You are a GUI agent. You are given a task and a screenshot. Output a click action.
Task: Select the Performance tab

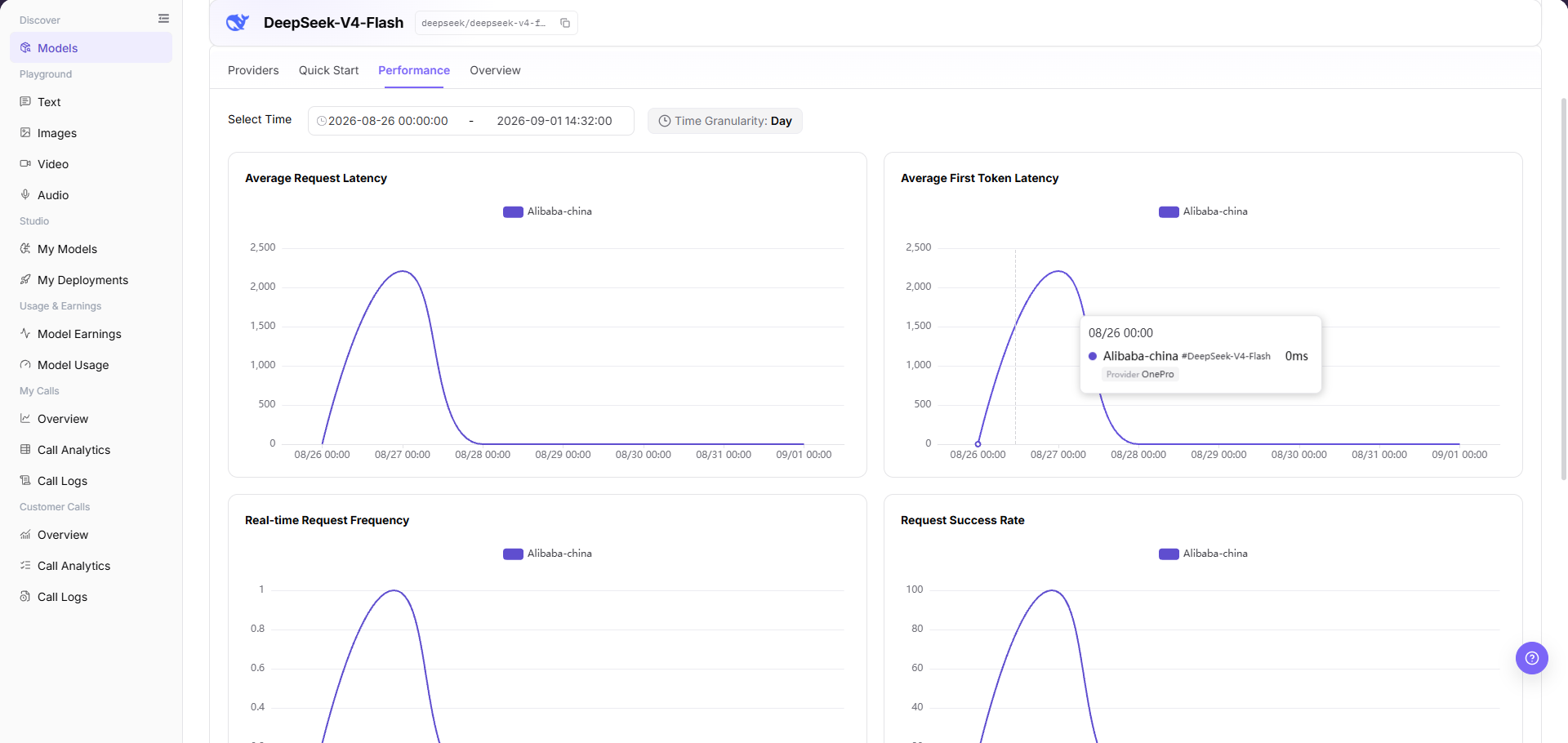(414, 70)
